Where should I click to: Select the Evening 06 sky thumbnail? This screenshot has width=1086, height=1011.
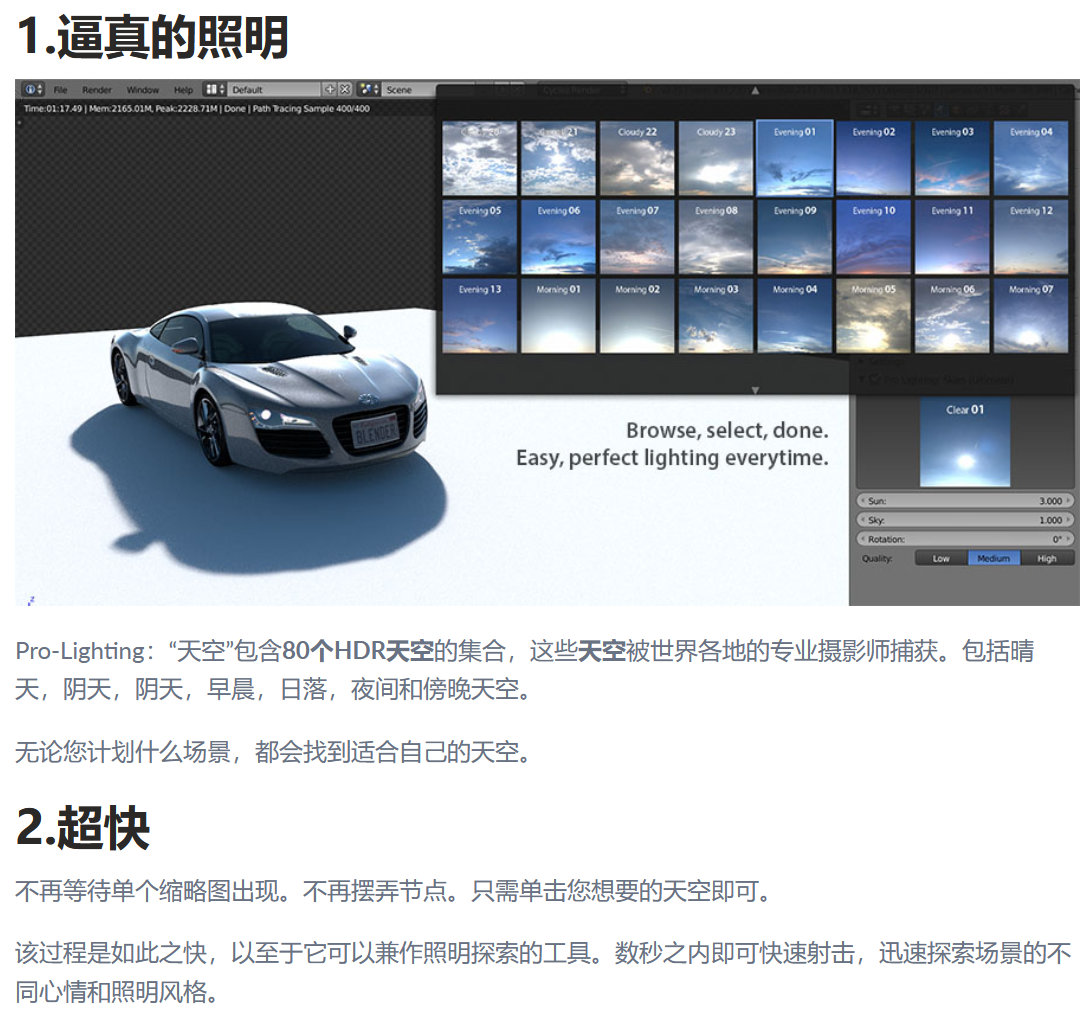click(x=558, y=237)
